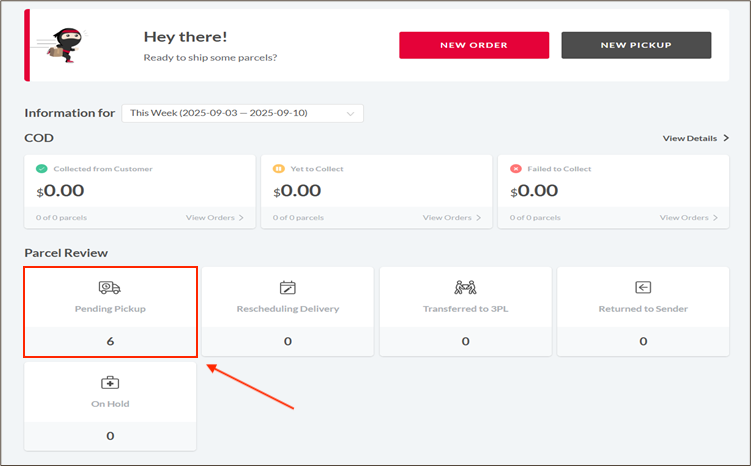
Task: Open View Orders under Collected from Customer
Action: coord(215,217)
